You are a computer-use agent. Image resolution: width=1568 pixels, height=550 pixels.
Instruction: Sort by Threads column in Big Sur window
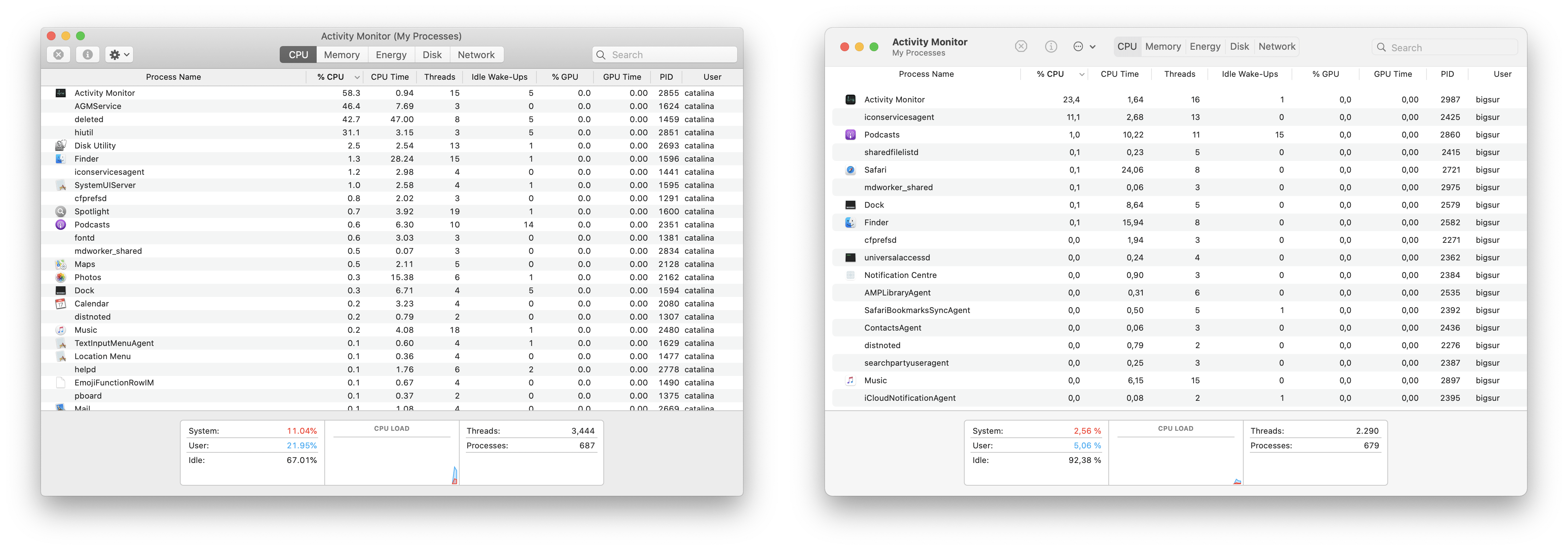[1179, 74]
